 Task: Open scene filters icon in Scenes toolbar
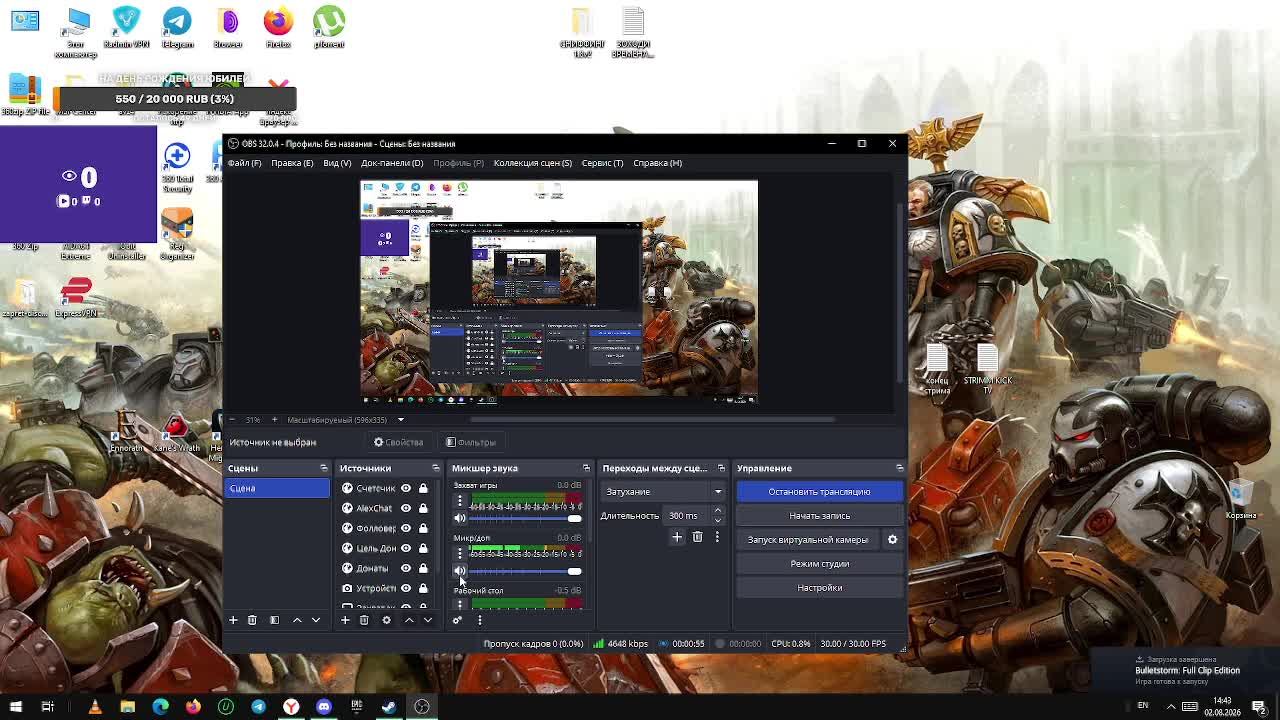coord(274,620)
